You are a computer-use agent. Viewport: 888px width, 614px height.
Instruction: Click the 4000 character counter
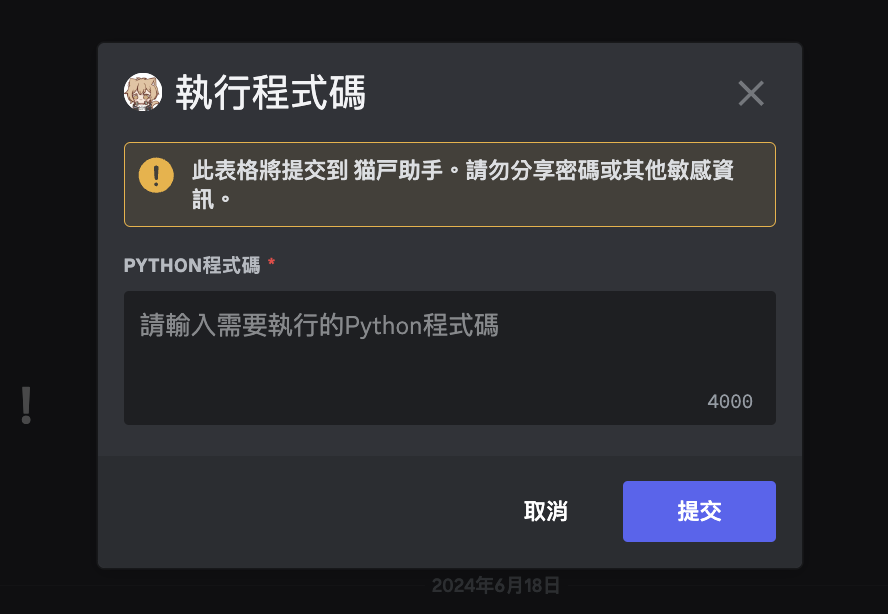[x=731, y=401]
